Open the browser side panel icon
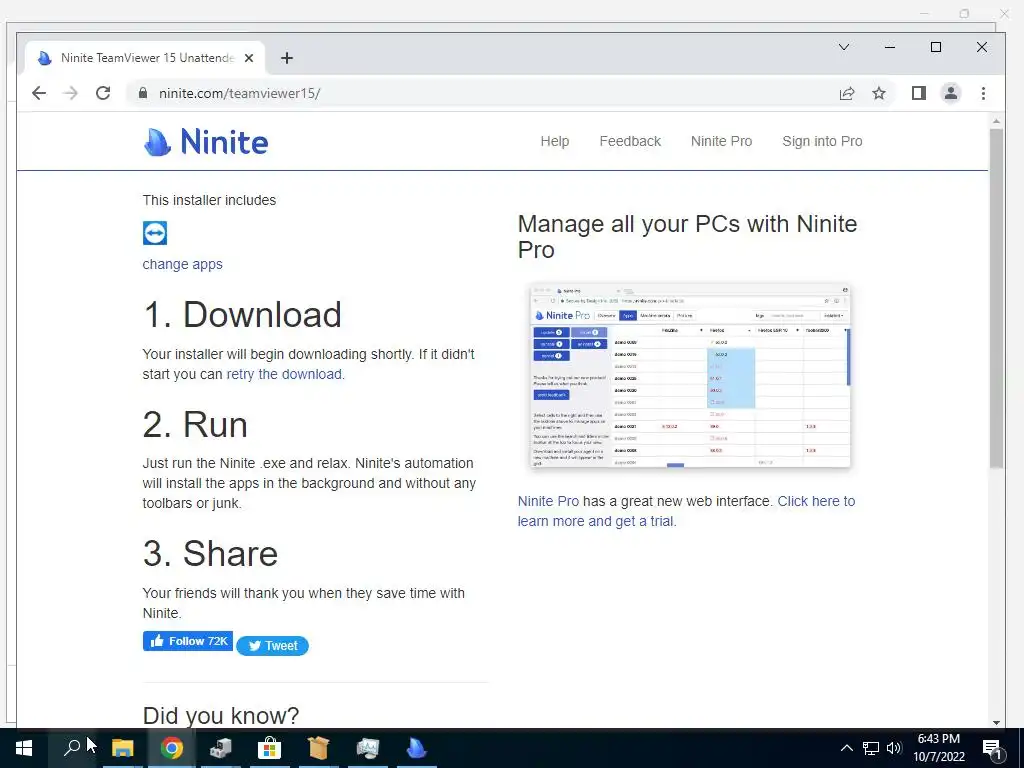The image size is (1024, 768). (x=919, y=93)
